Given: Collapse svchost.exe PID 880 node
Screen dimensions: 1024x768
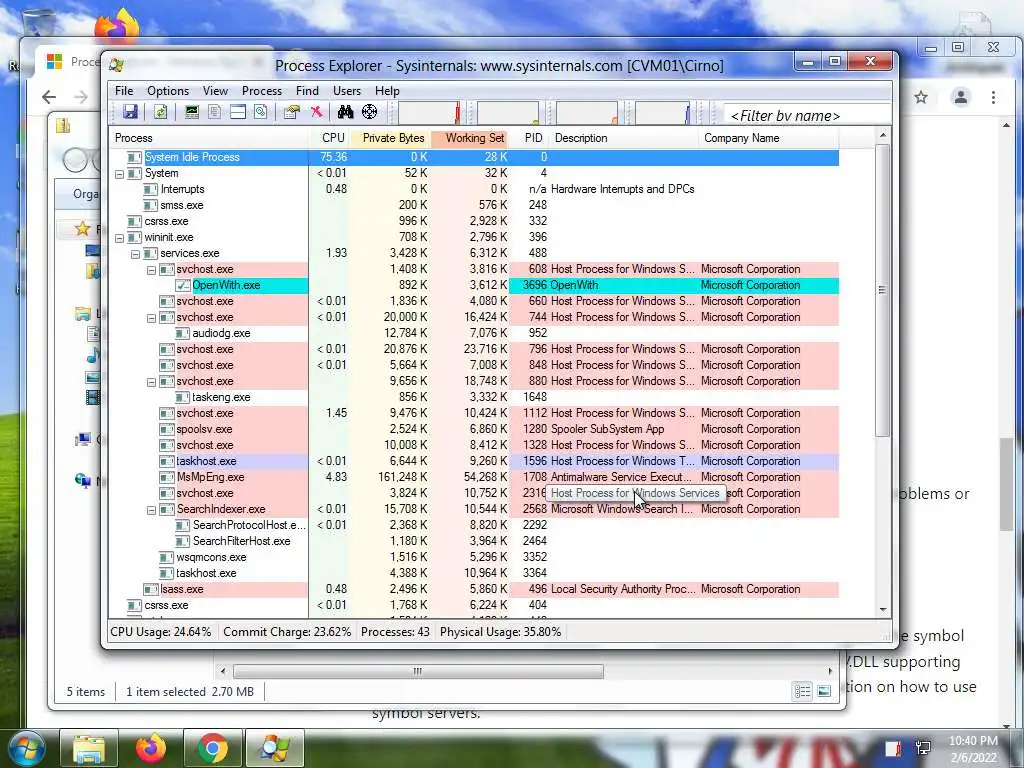Looking at the screenshot, I should click(x=151, y=381).
